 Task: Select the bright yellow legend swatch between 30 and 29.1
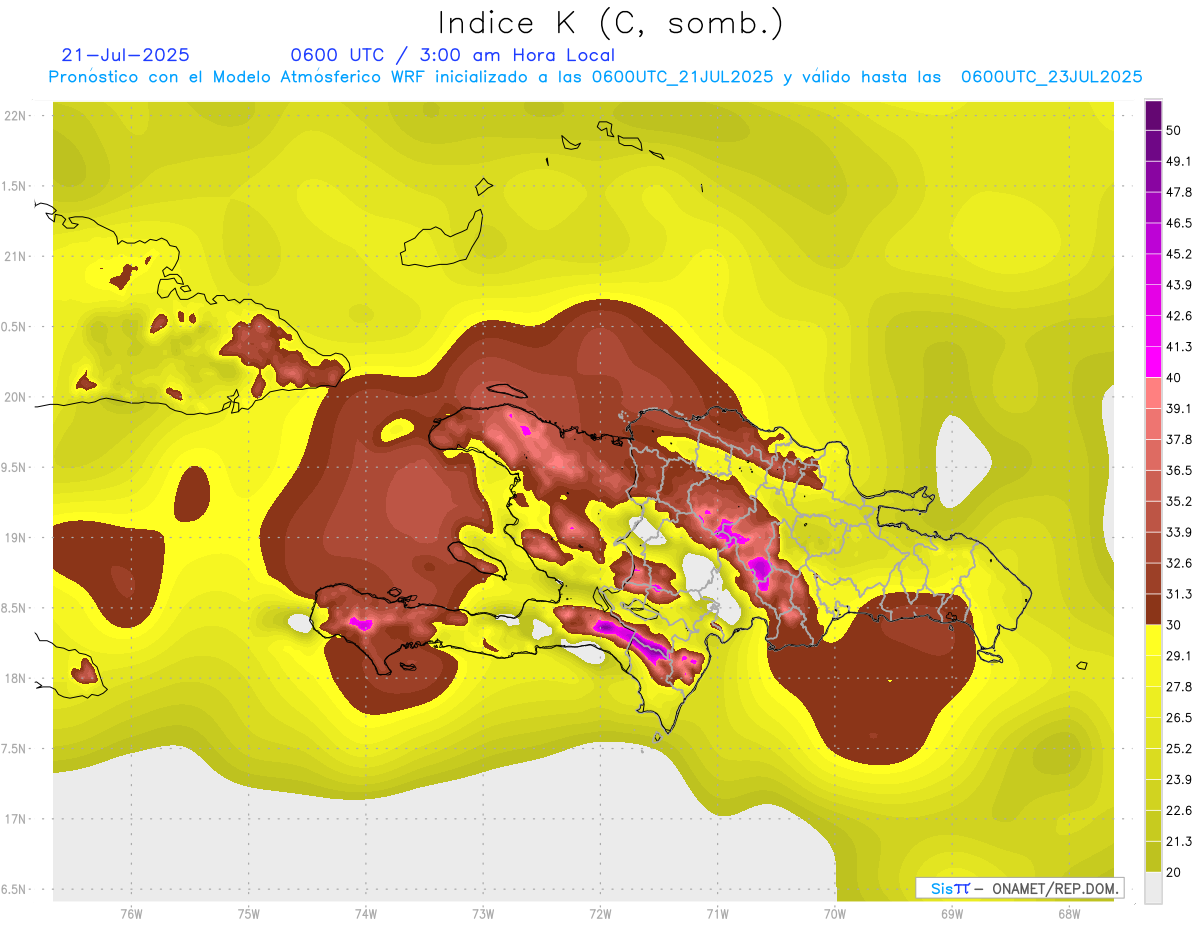(x=1153, y=640)
